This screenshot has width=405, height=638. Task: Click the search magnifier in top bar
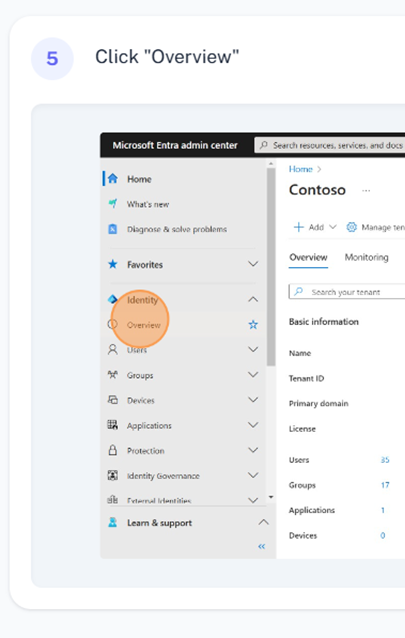(x=264, y=145)
